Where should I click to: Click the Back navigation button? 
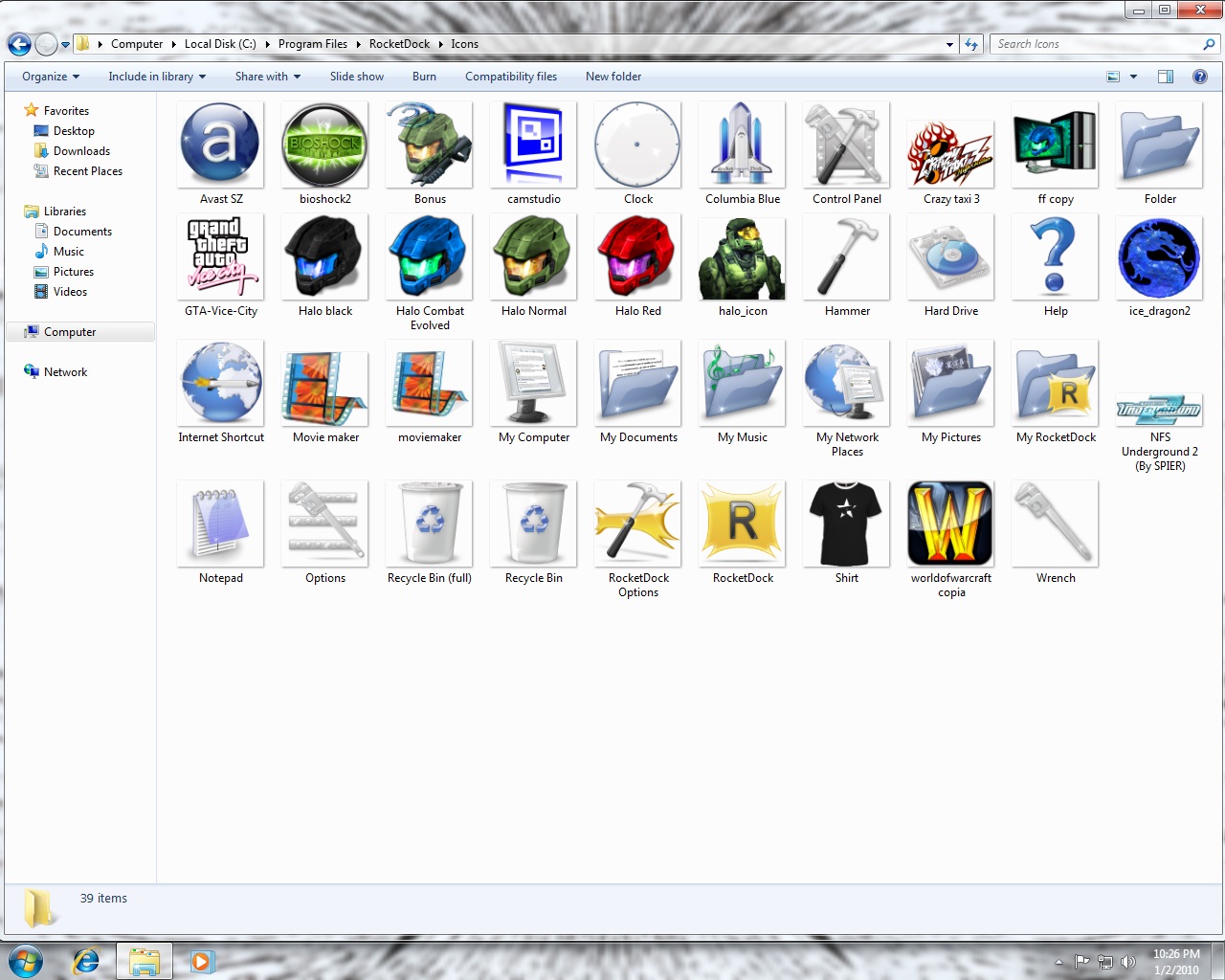18,44
